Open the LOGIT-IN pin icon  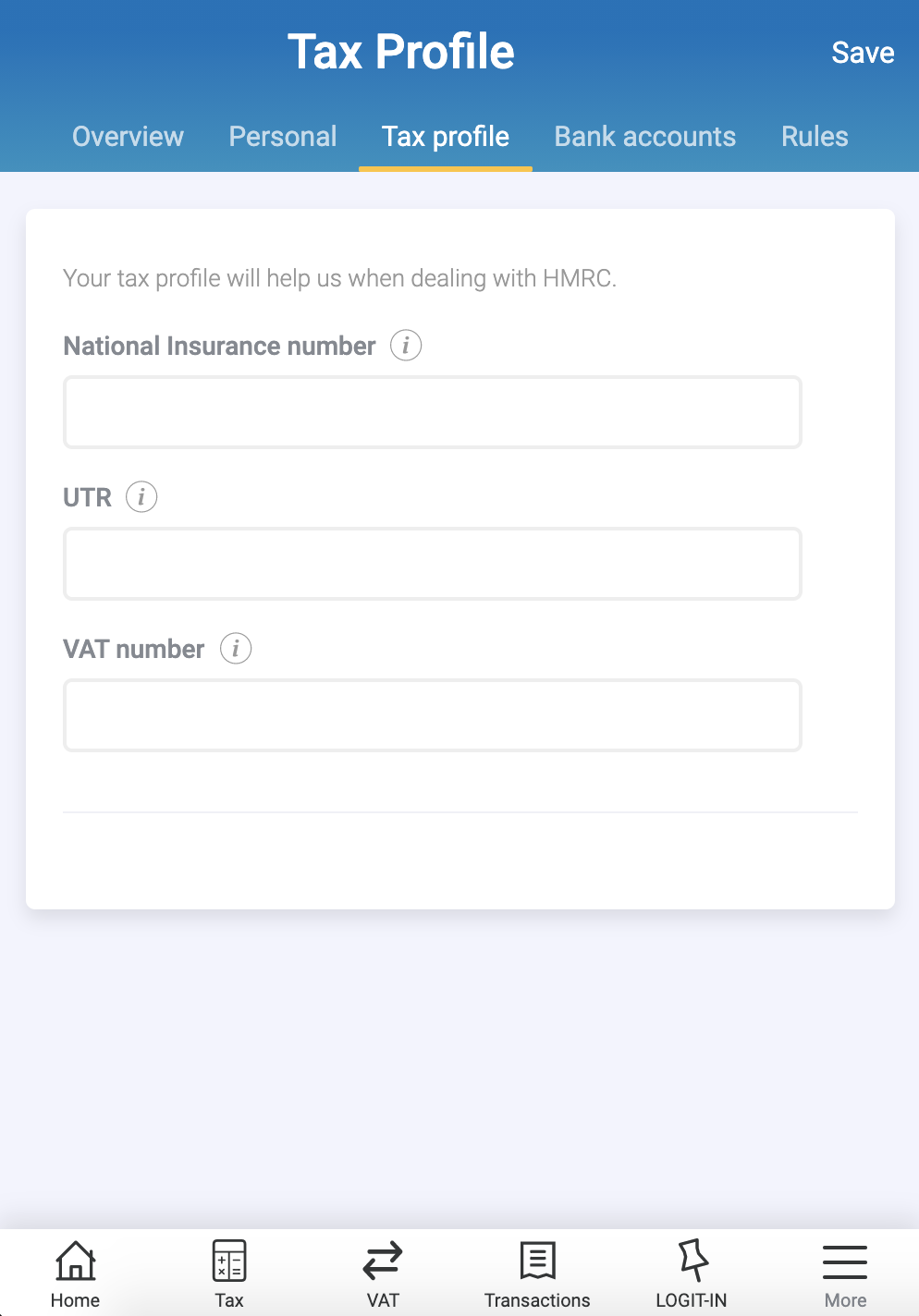692,1261
